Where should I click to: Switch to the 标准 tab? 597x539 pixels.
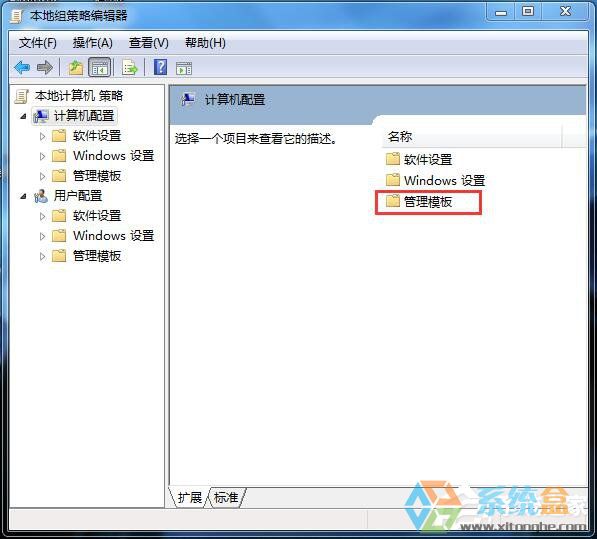226,497
